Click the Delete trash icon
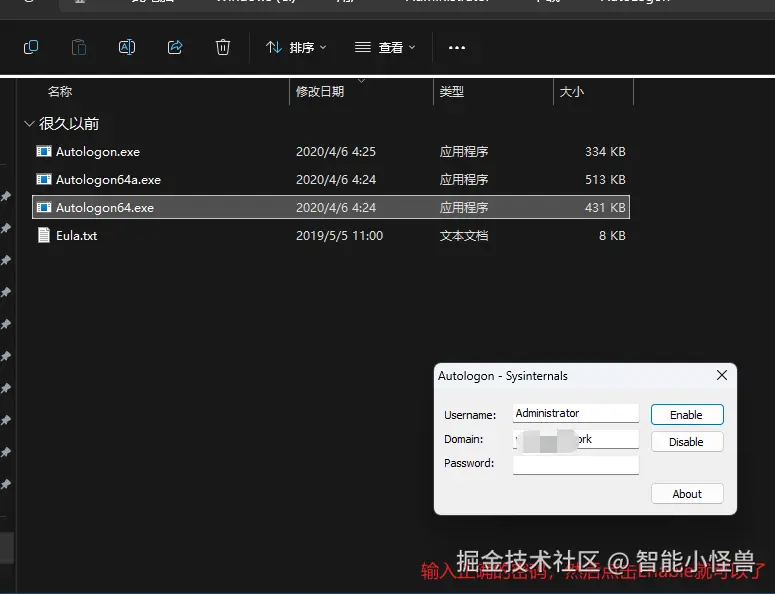This screenshot has width=775, height=594. coord(223,47)
